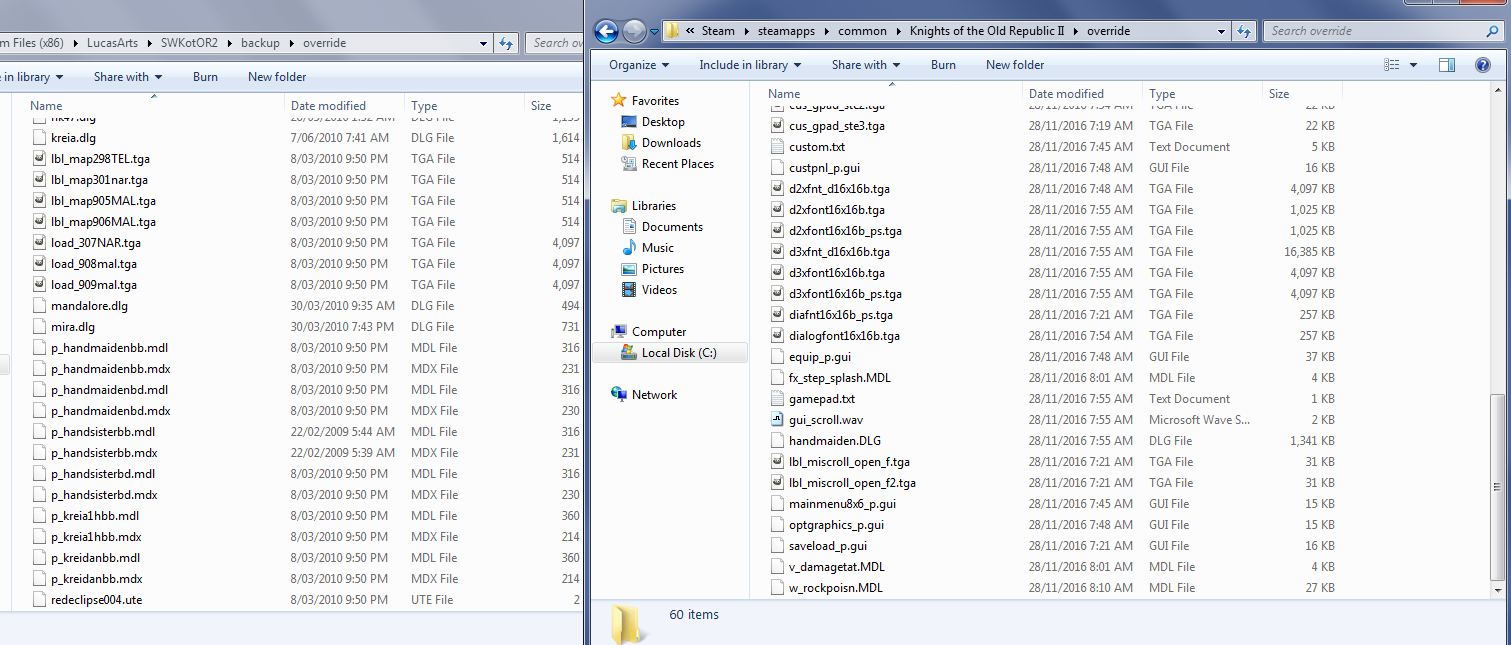The image size is (1511, 645).
Task: Open Desktop in Favorites
Action: coord(663,122)
